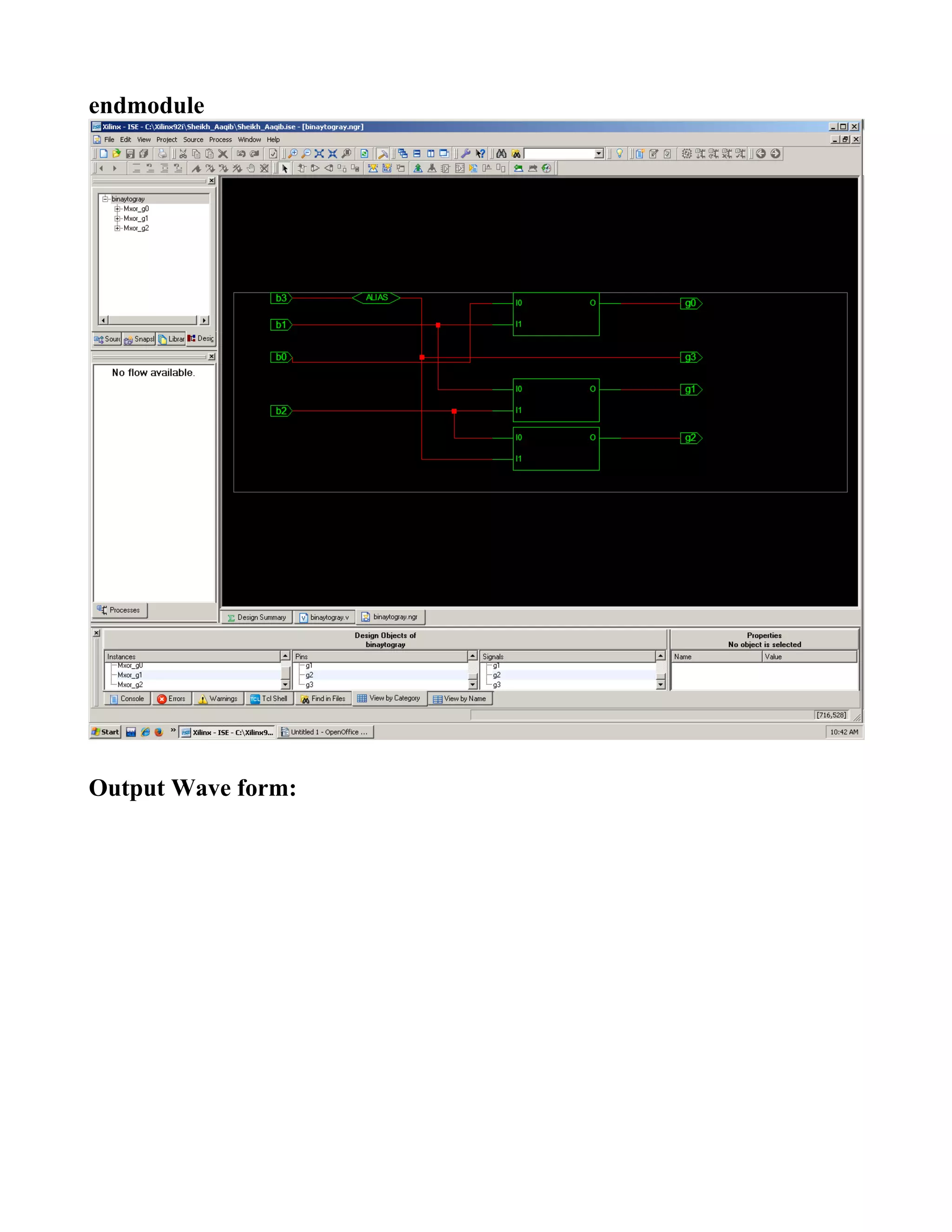Switch to the binaytogray.v tab
The width and height of the screenshot is (952, 1232).
(324, 617)
